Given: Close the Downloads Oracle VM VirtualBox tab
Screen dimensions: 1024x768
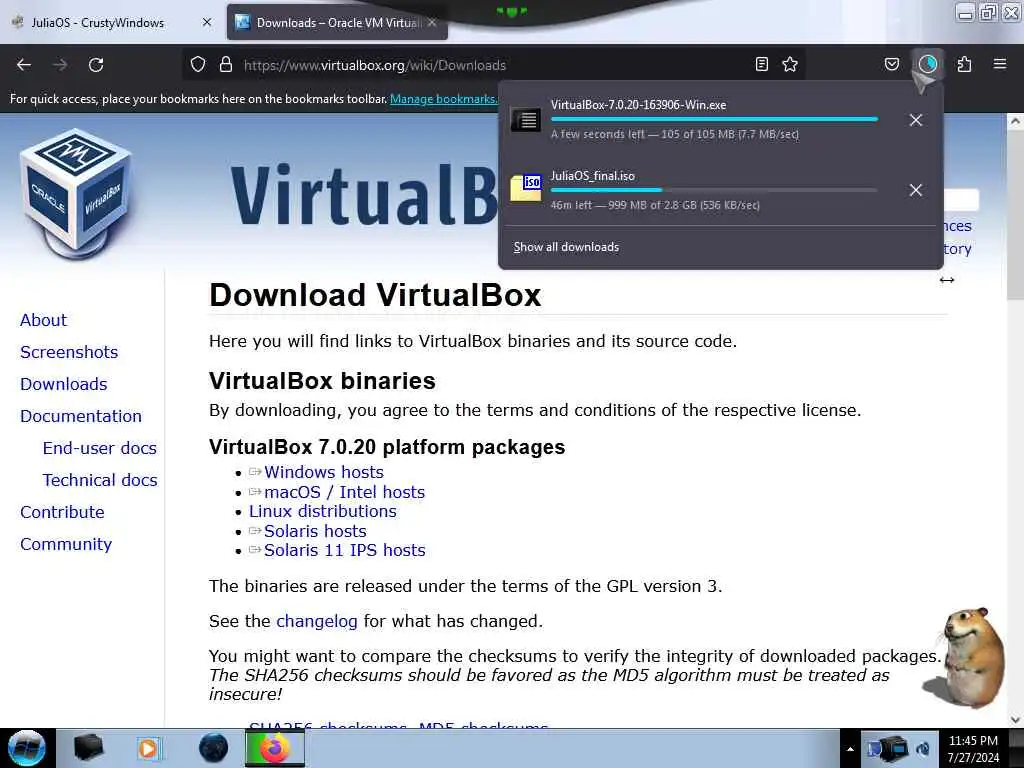Looking at the screenshot, I should coord(432,22).
